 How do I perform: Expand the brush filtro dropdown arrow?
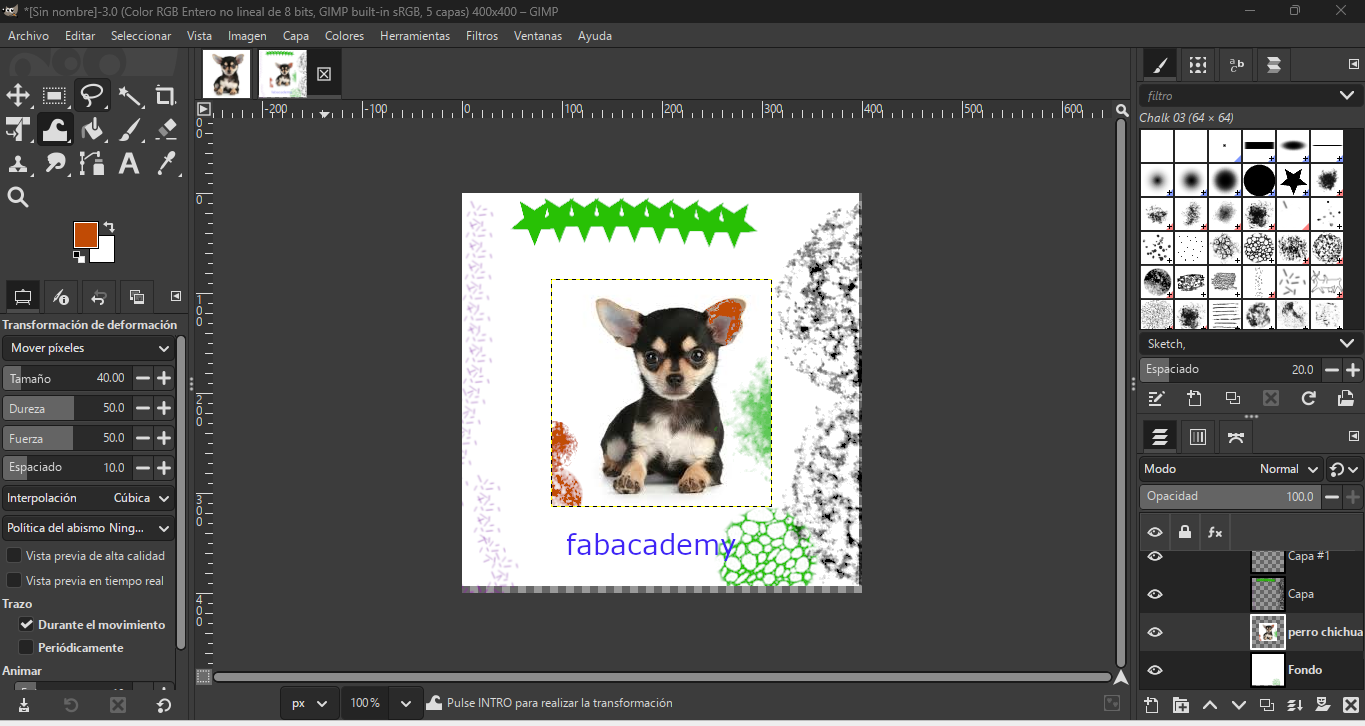pos(1346,96)
